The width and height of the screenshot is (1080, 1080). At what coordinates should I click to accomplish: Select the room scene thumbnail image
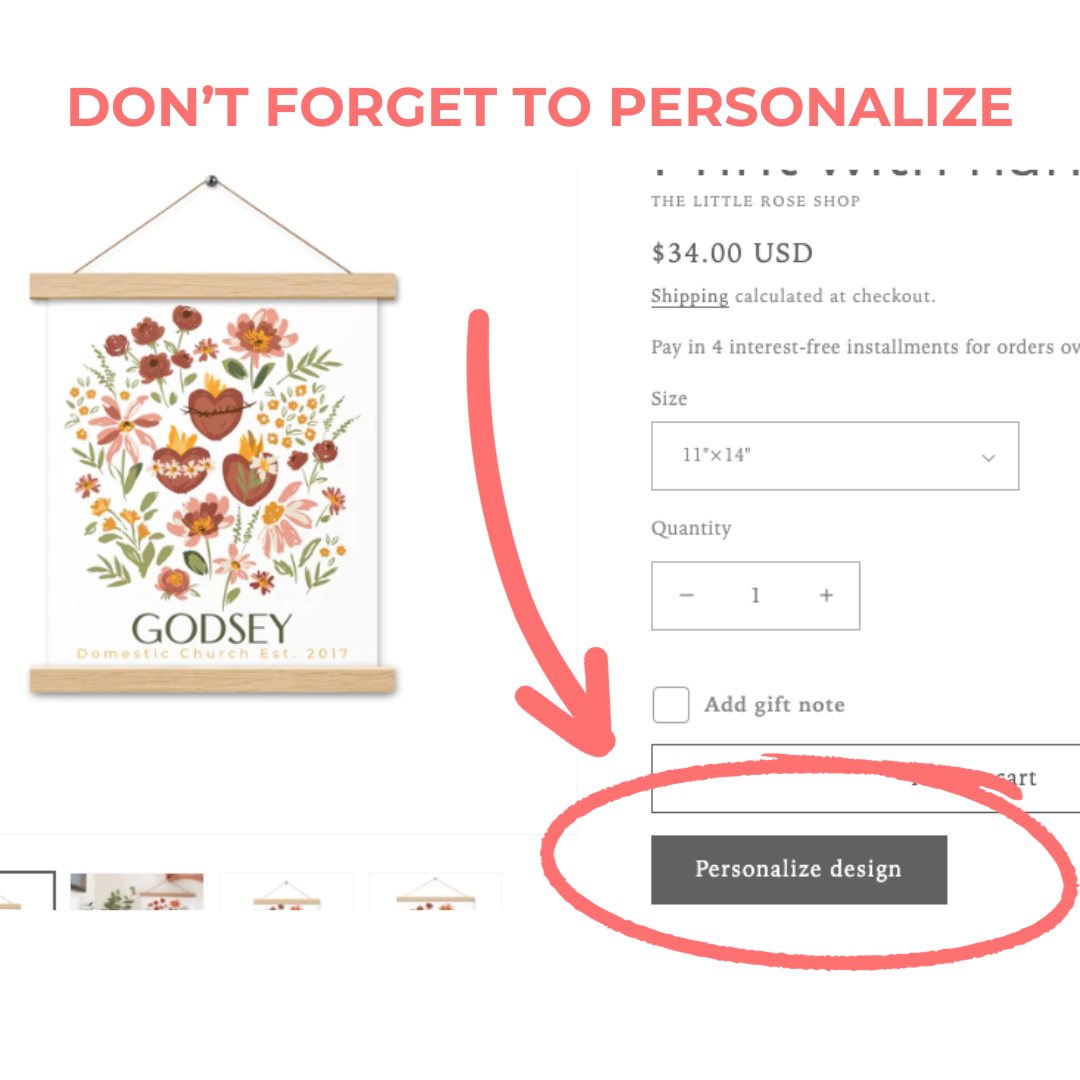(137, 891)
